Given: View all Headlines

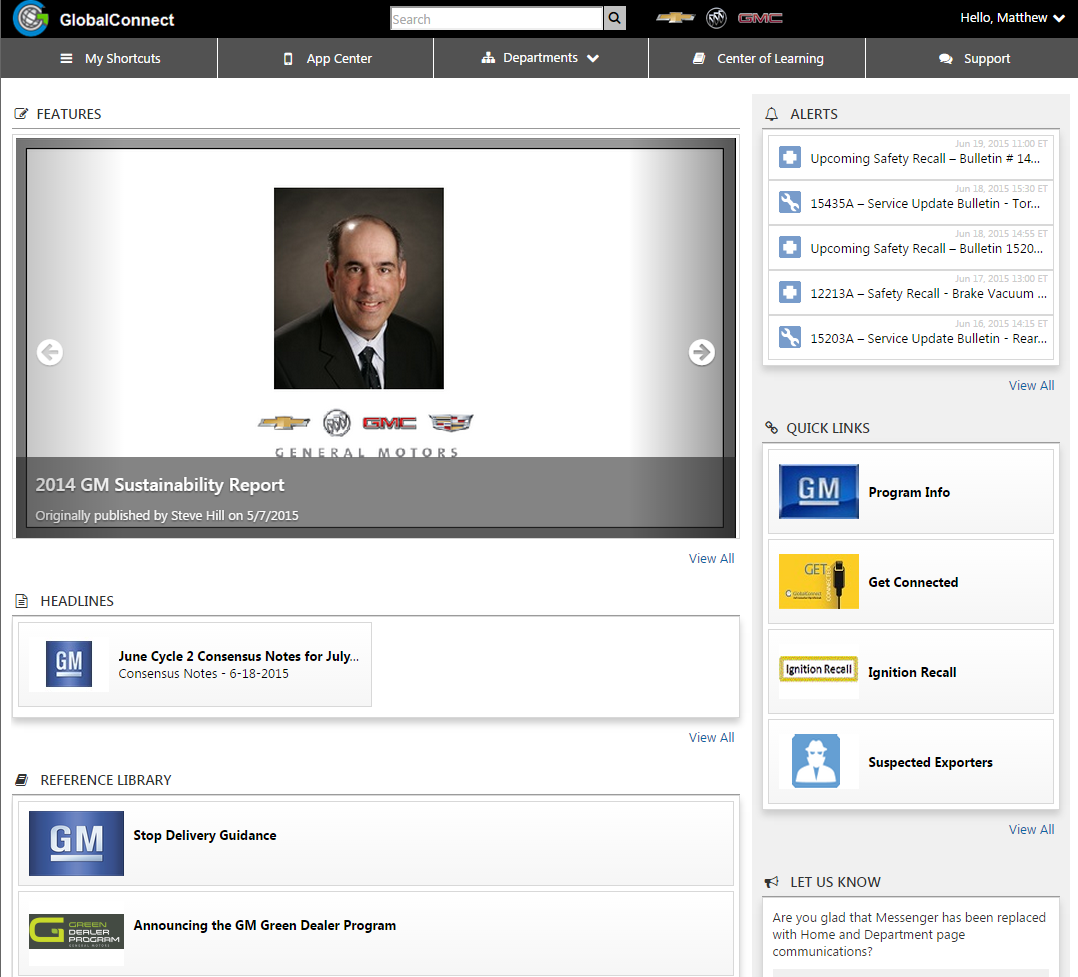Looking at the screenshot, I should [712, 737].
